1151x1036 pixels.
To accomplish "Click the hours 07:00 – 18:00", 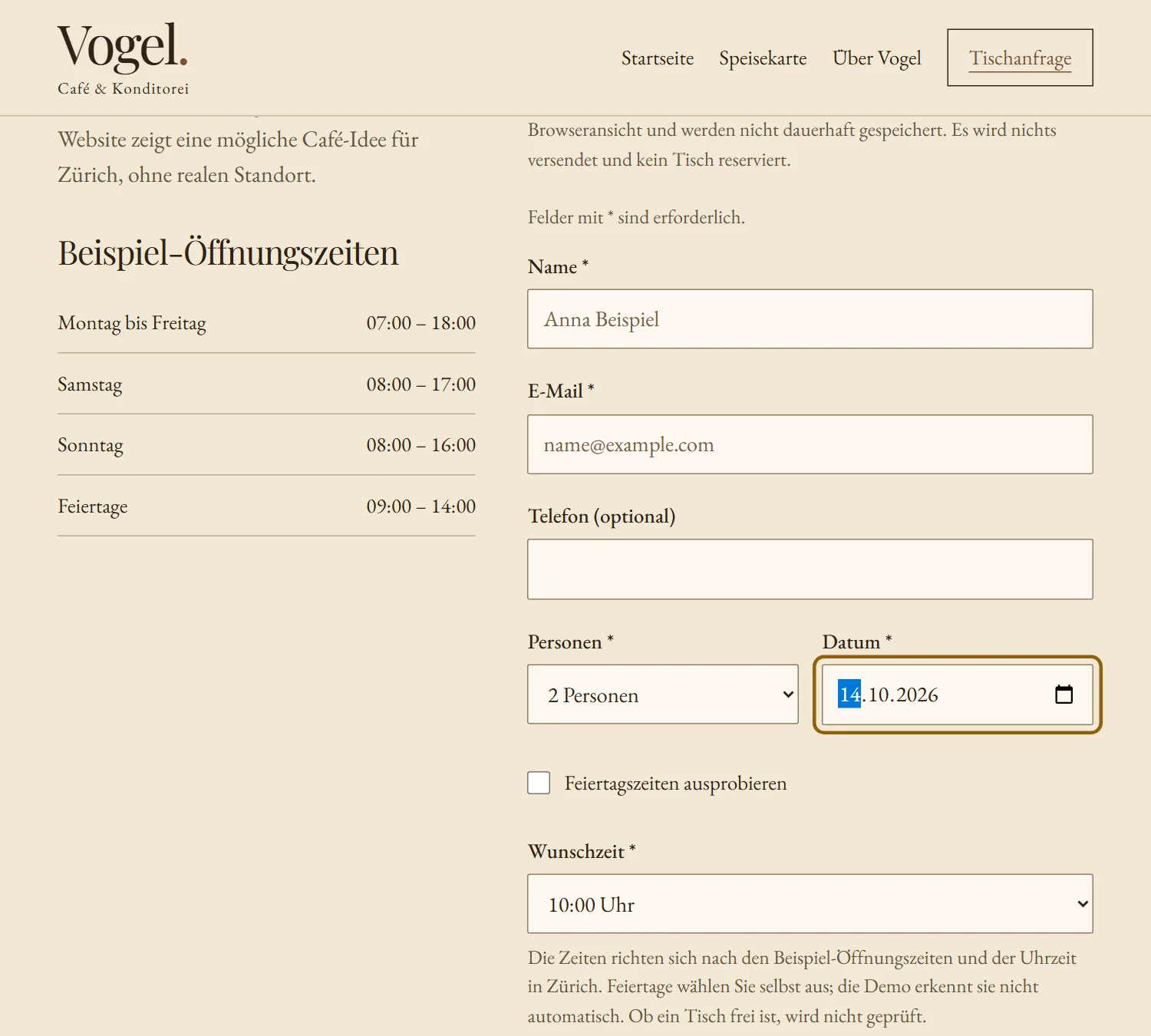I will [421, 323].
